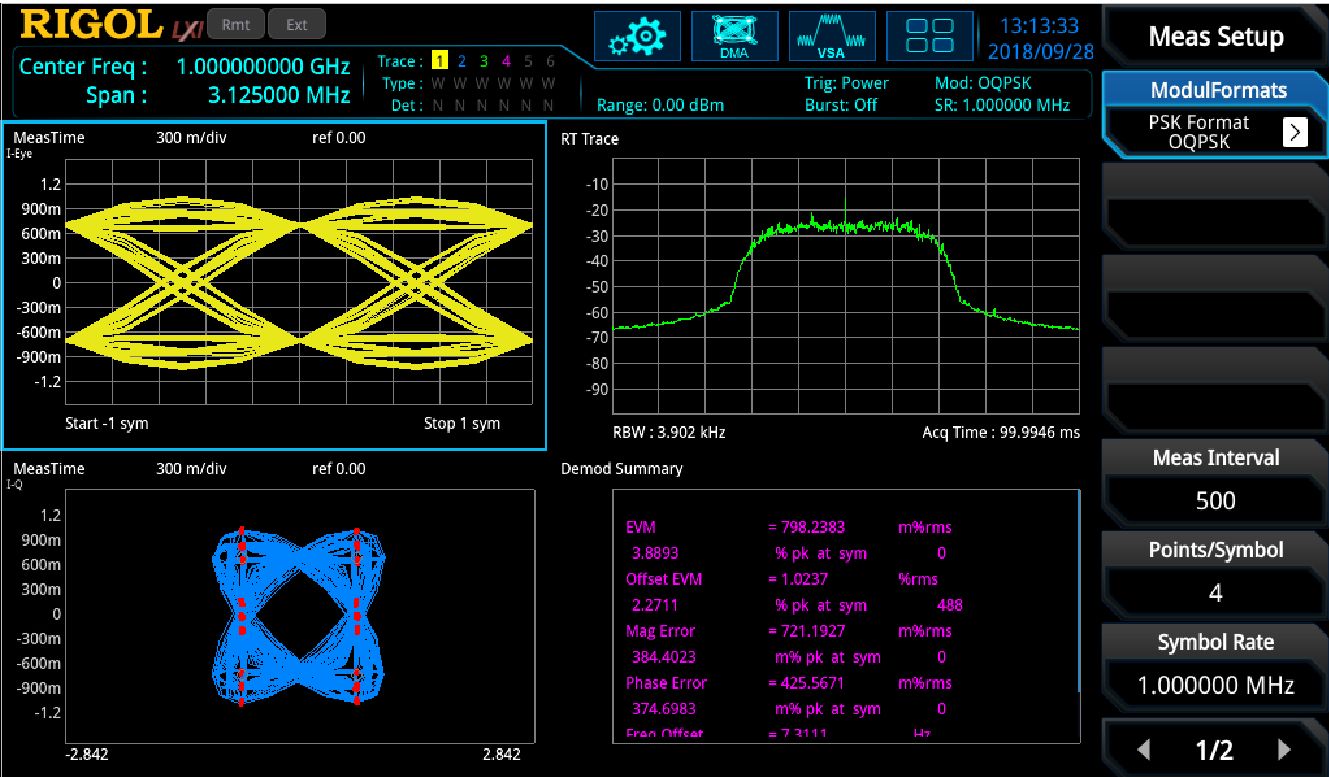The width and height of the screenshot is (1329, 777).
Task: Set Symbol Rate 1.000000 MHz field
Action: pyautogui.click(x=1215, y=685)
